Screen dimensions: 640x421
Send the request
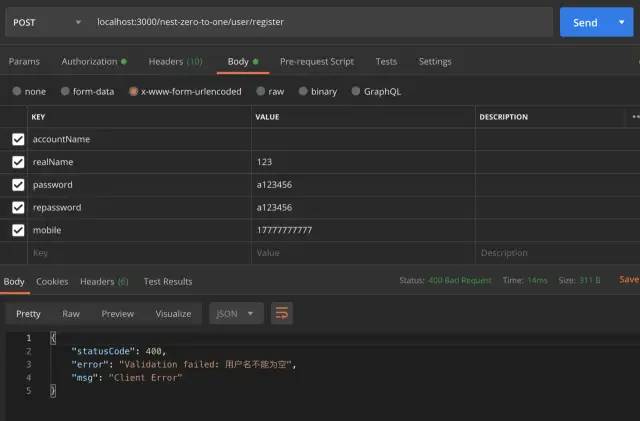[x=585, y=22]
